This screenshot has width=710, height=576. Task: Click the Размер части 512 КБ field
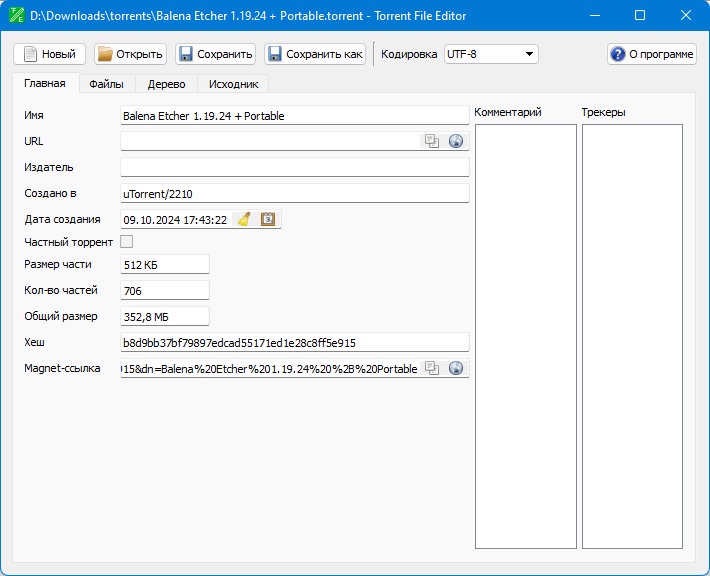point(165,264)
